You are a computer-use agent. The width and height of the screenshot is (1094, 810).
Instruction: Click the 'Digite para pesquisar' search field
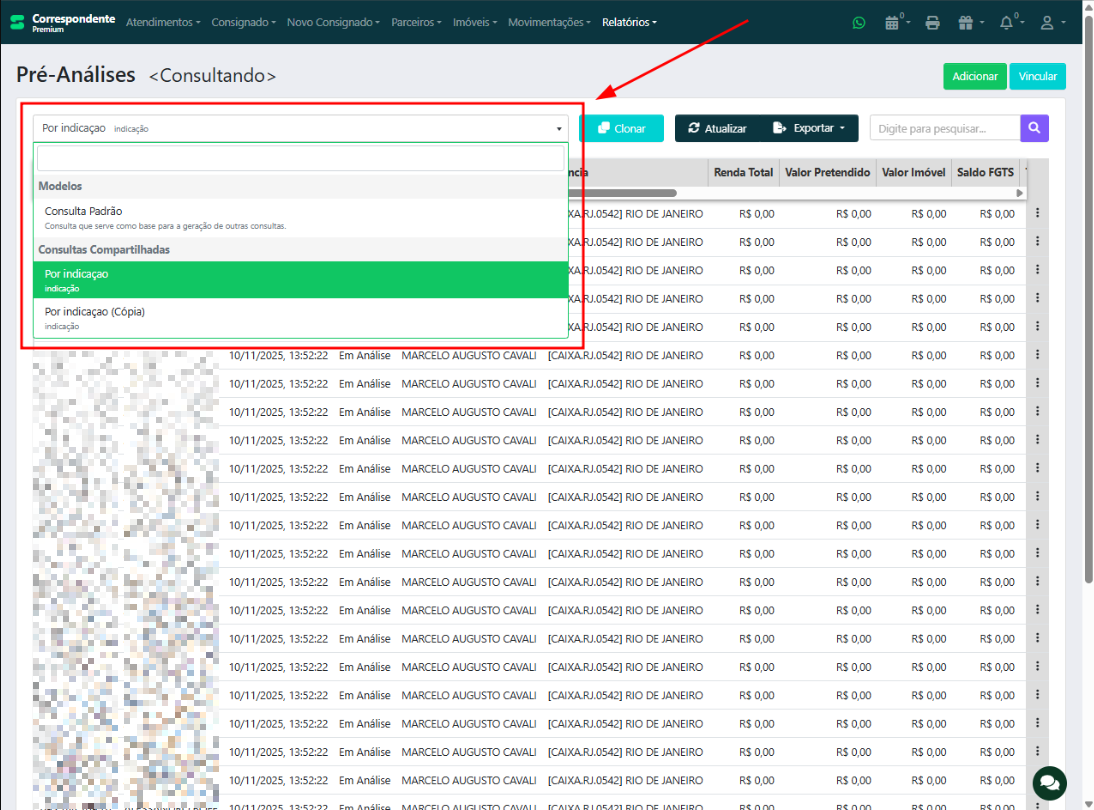tap(944, 128)
